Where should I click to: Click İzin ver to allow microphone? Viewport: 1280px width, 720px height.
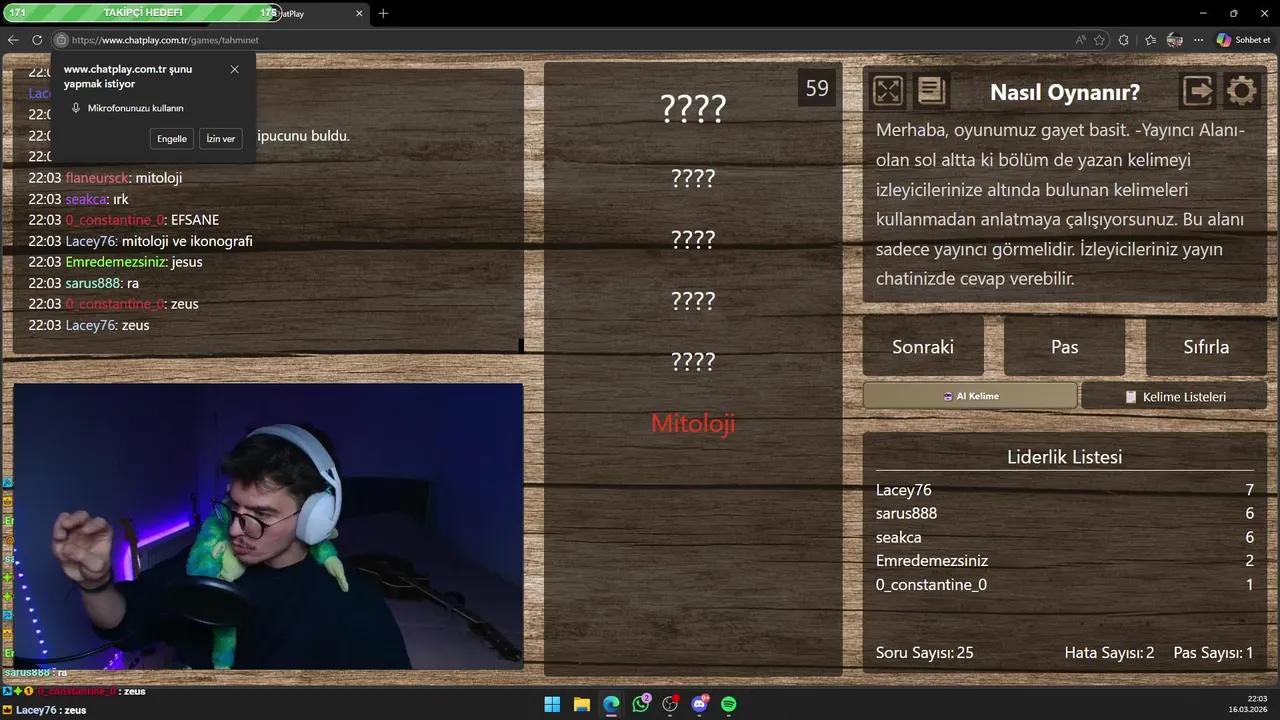point(220,139)
